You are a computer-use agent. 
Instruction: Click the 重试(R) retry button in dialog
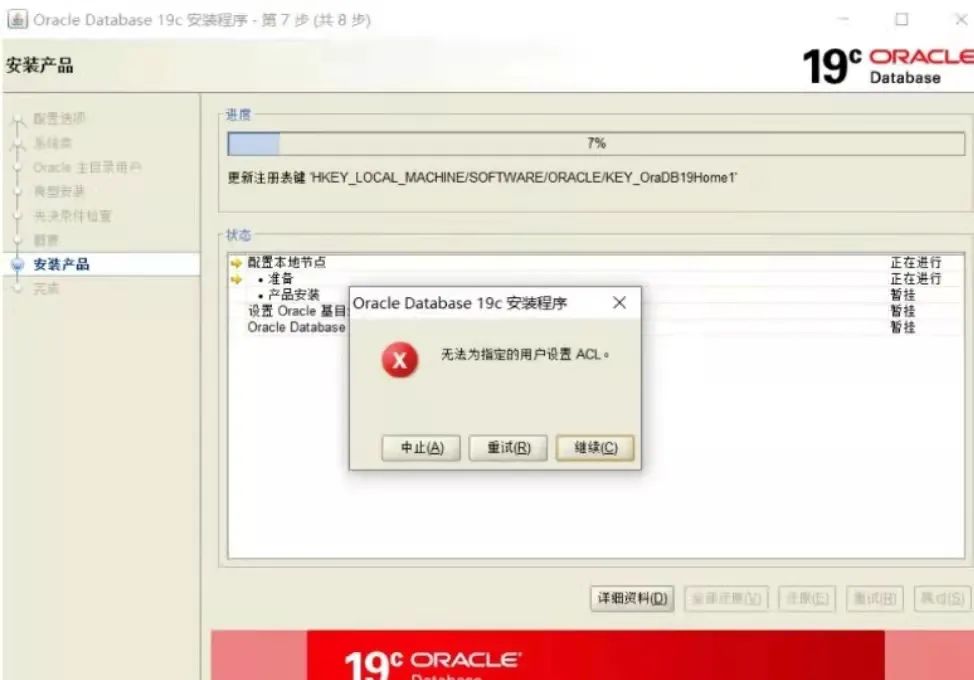pyautogui.click(x=508, y=448)
